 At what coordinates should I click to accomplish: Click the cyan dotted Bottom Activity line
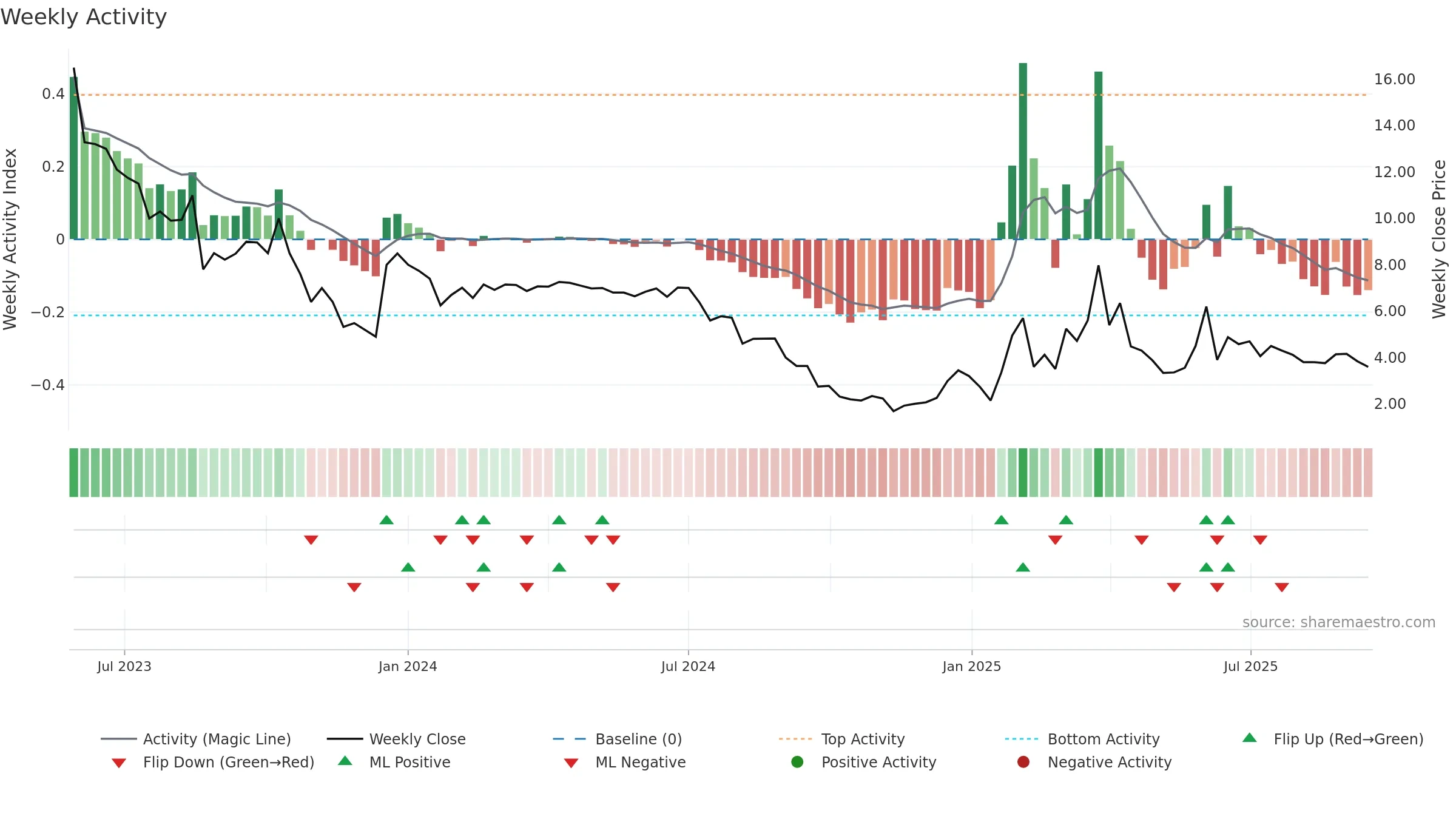point(721,315)
